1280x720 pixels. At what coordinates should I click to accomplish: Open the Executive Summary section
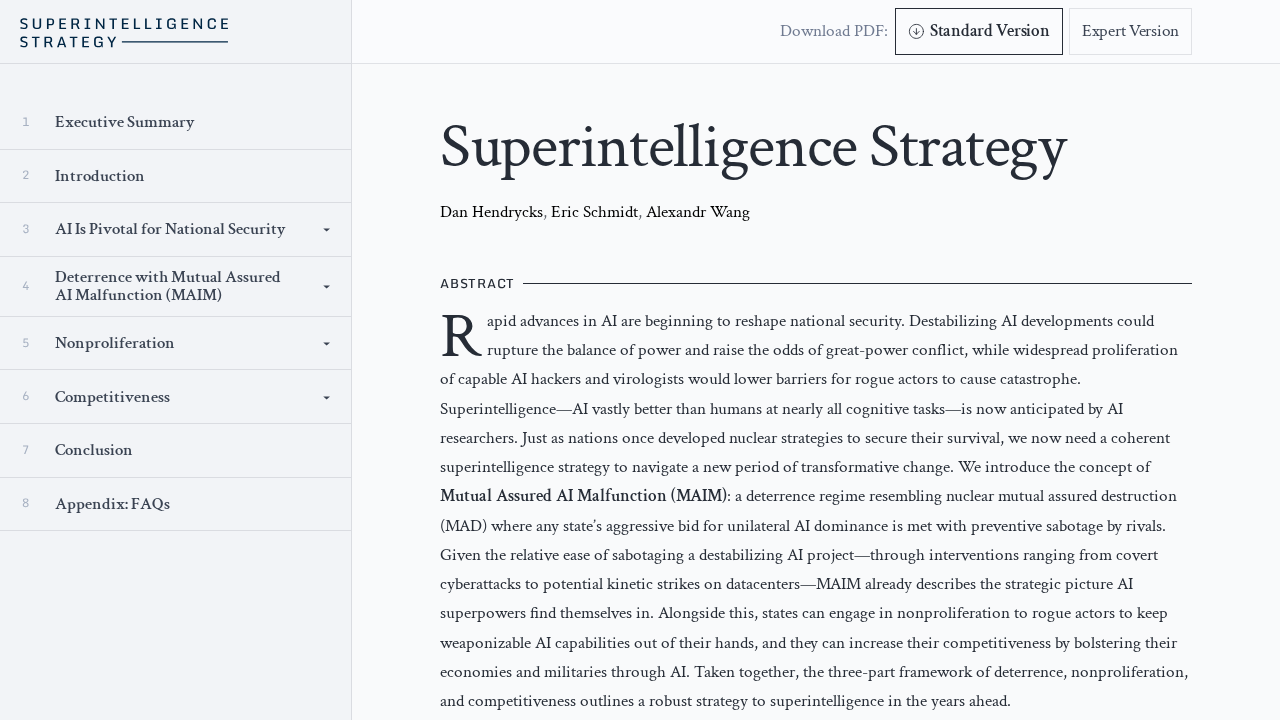click(x=124, y=122)
